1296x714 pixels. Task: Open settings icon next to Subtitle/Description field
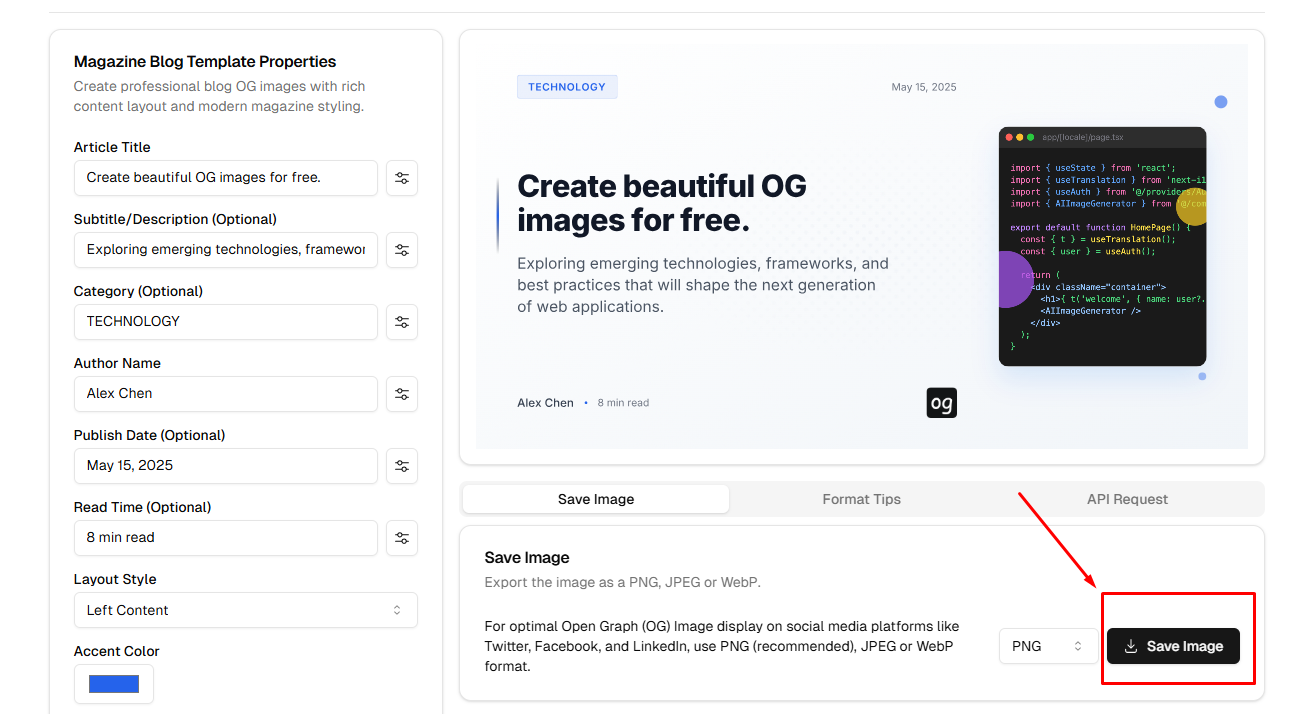click(x=402, y=250)
